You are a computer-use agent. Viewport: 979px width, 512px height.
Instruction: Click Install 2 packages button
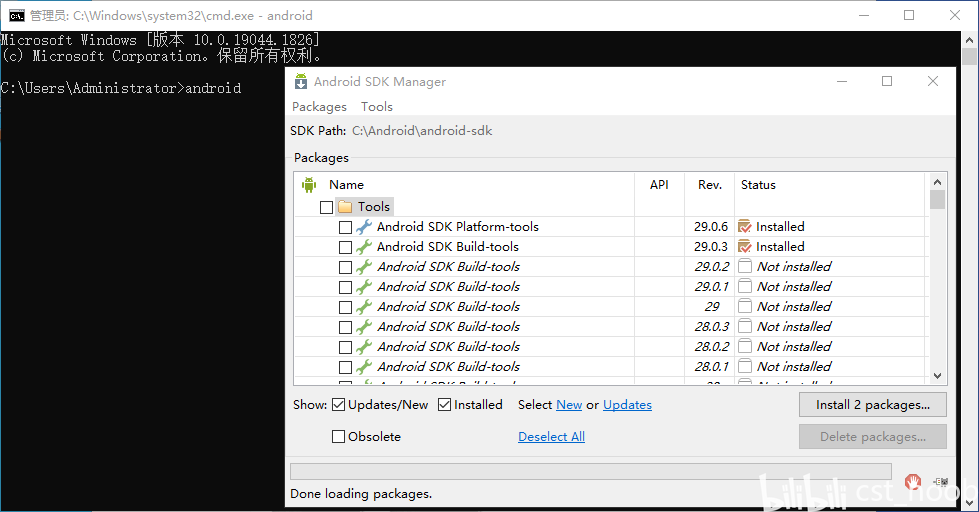872,405
